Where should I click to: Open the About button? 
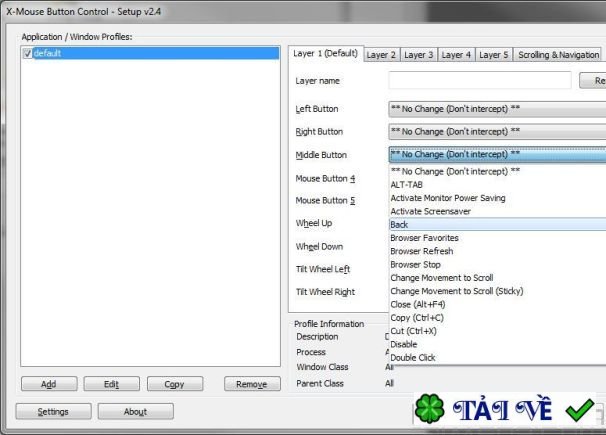(x=135, y=411)
